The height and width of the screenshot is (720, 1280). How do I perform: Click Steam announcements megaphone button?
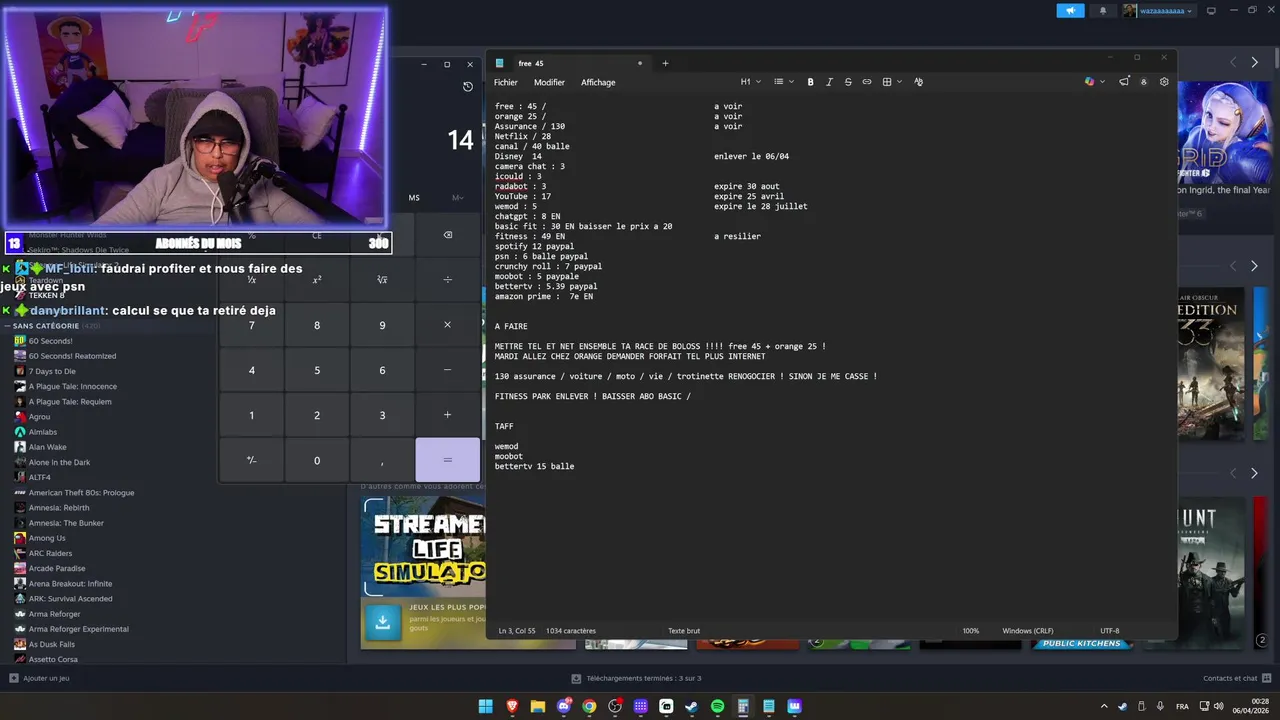1070,11
